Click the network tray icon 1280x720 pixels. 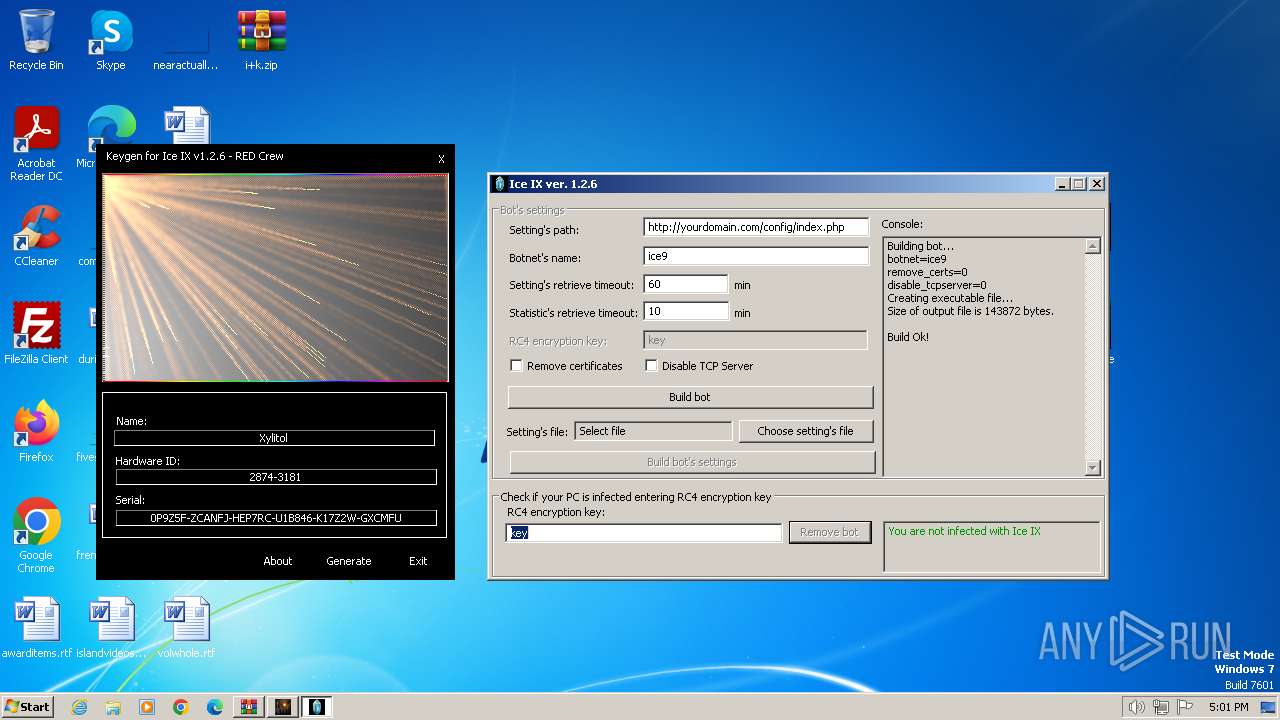[x=1161, y=707]
